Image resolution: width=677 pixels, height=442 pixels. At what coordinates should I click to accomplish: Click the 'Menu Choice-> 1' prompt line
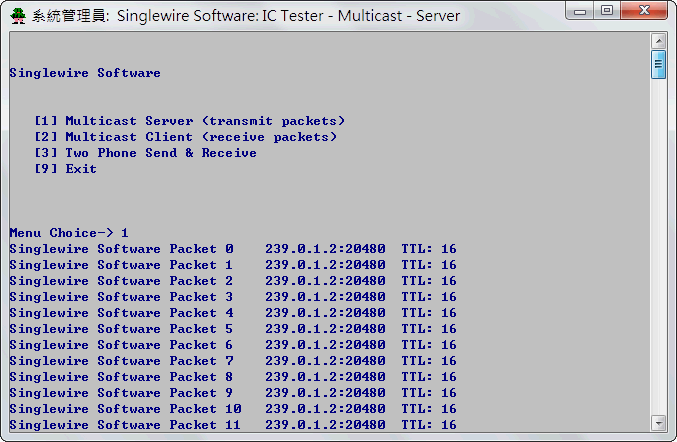coord(69,233)
